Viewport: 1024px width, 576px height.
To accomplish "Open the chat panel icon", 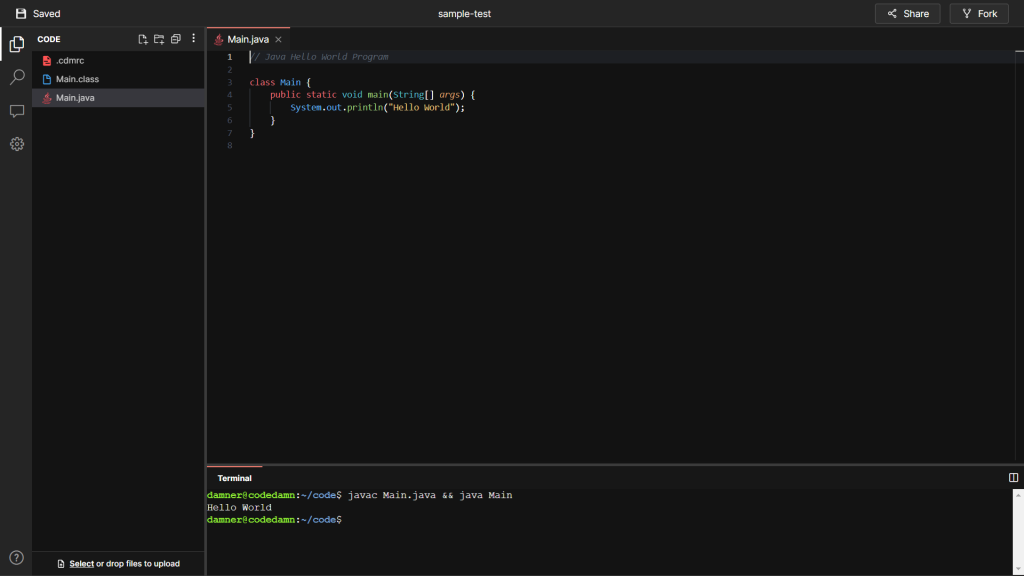I will 17,111.
